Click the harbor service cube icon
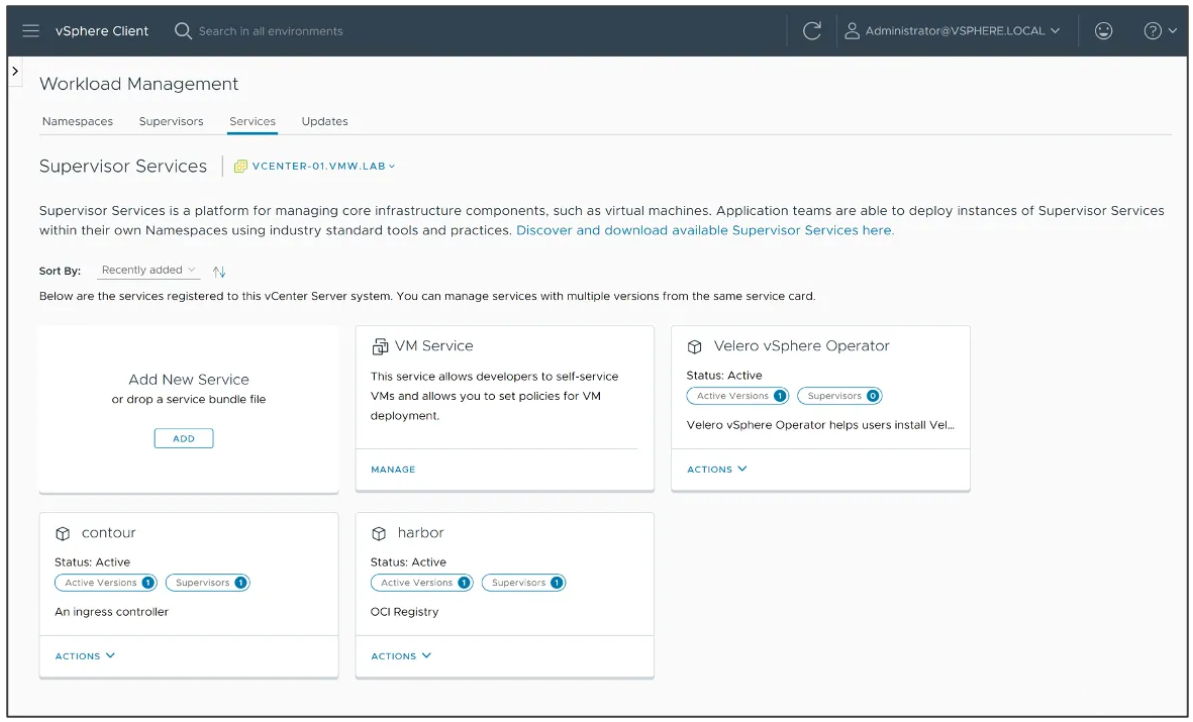This screenshot has width=1193, height=722. point(378,533)
